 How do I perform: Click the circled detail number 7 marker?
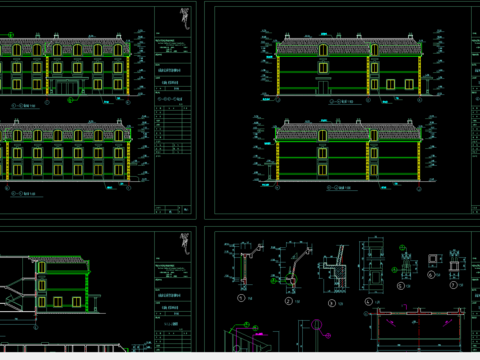[x=453, y=285]
